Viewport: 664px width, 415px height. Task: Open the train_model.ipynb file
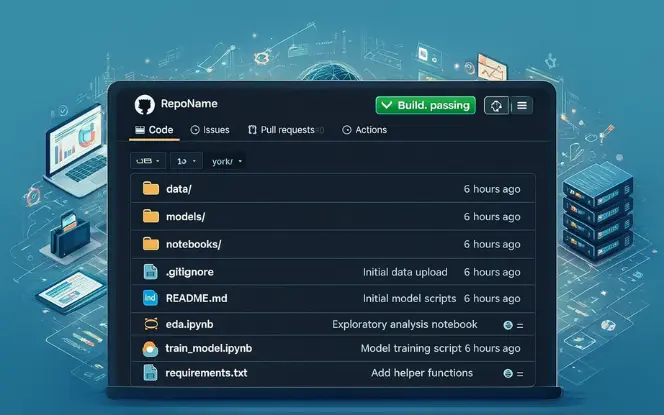pyautogui.click(x=209, y=349)
